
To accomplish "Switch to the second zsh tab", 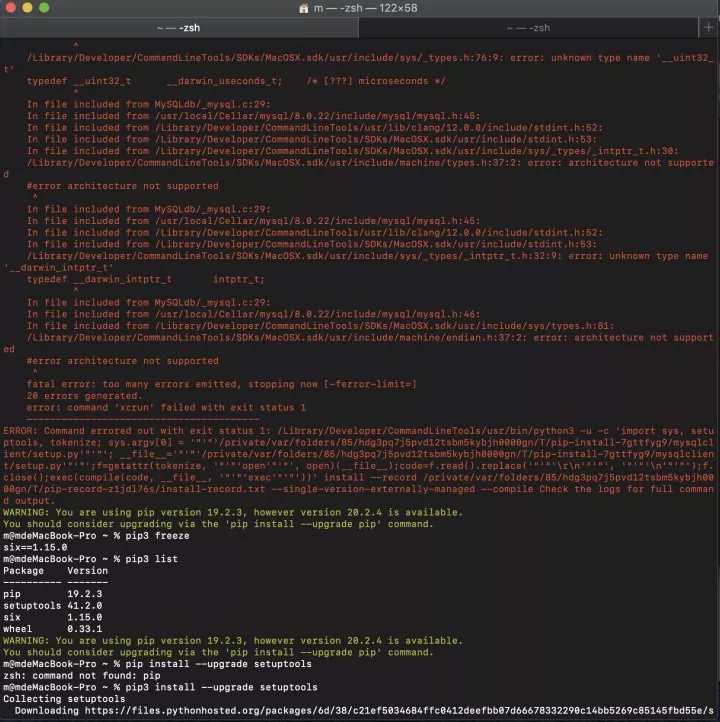I will click(526, 28).
